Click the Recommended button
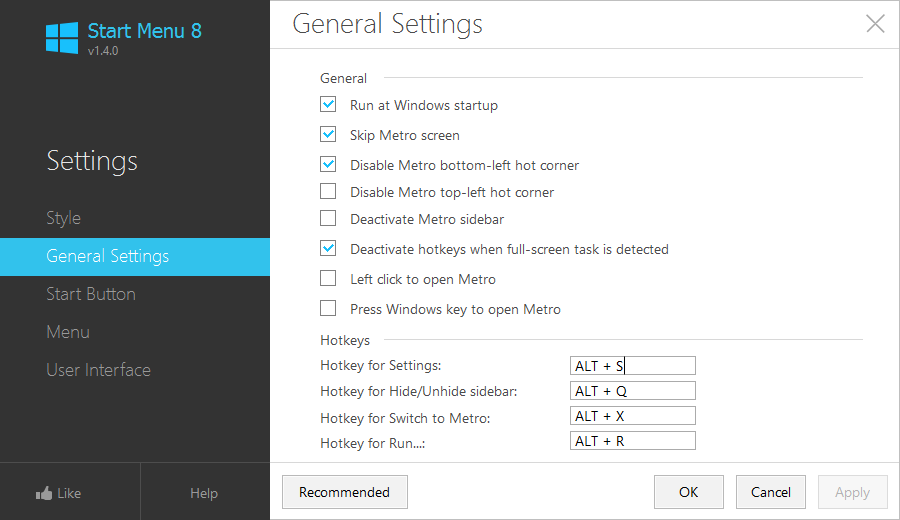 [x=344, y=492]
